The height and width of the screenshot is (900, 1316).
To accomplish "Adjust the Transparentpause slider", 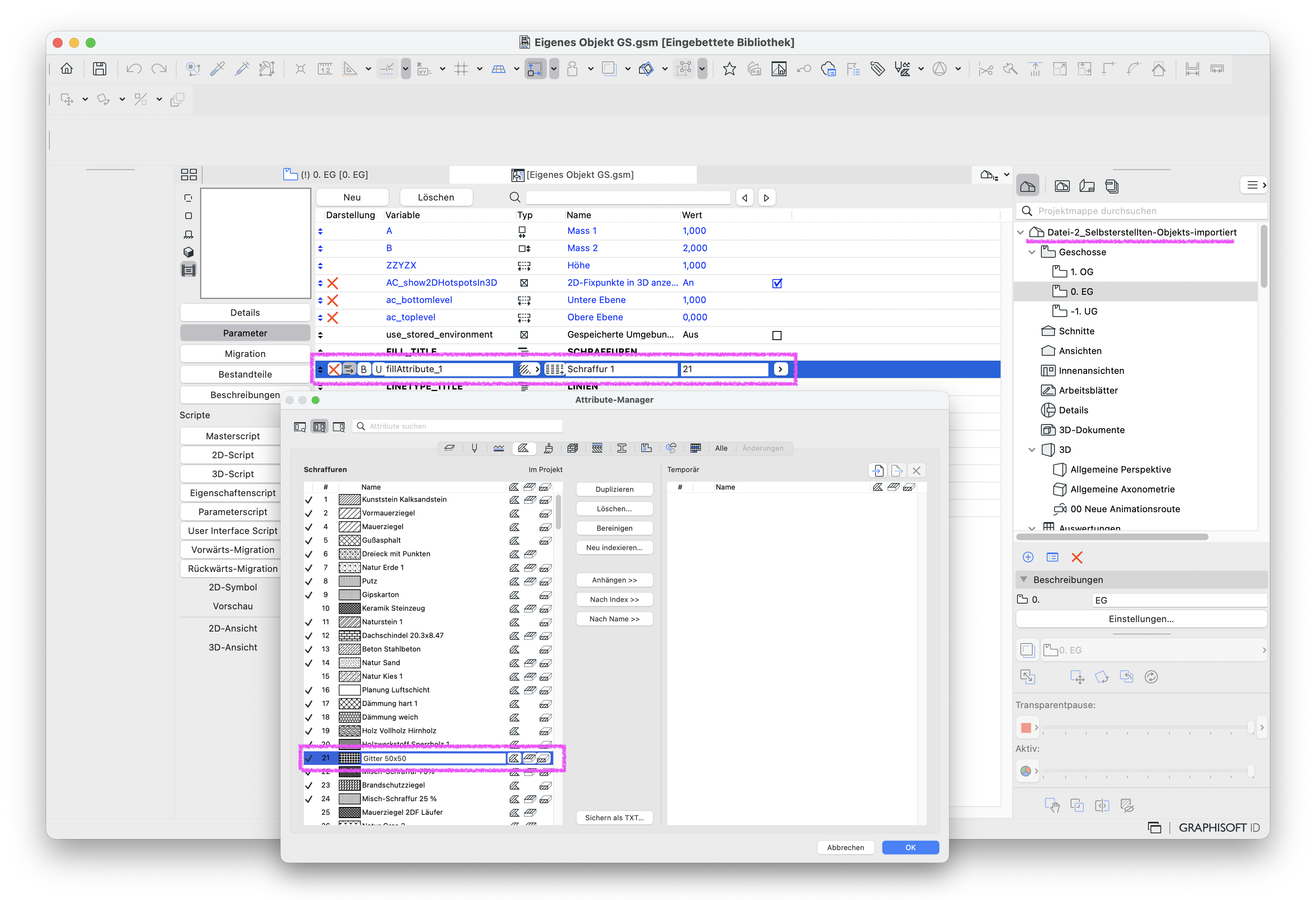I will click(x=1250, y=727).
